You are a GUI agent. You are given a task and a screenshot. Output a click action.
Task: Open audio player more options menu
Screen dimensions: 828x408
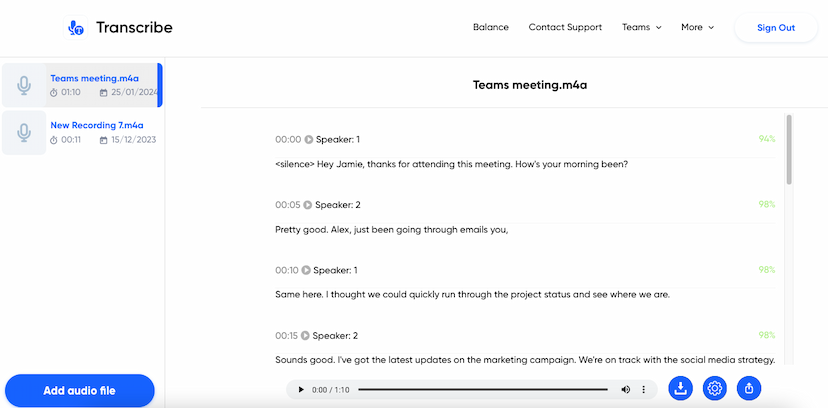(x=643, y=389)
